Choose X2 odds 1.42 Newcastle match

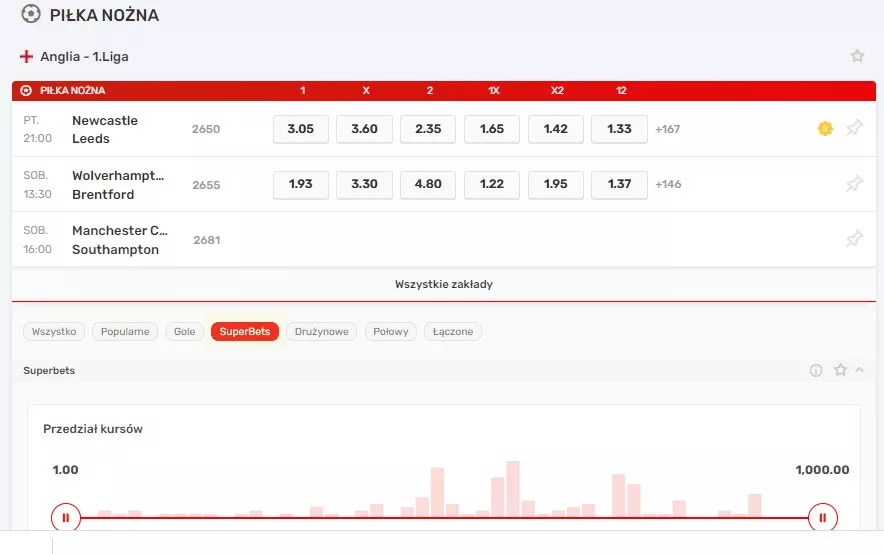coord(555,129)
